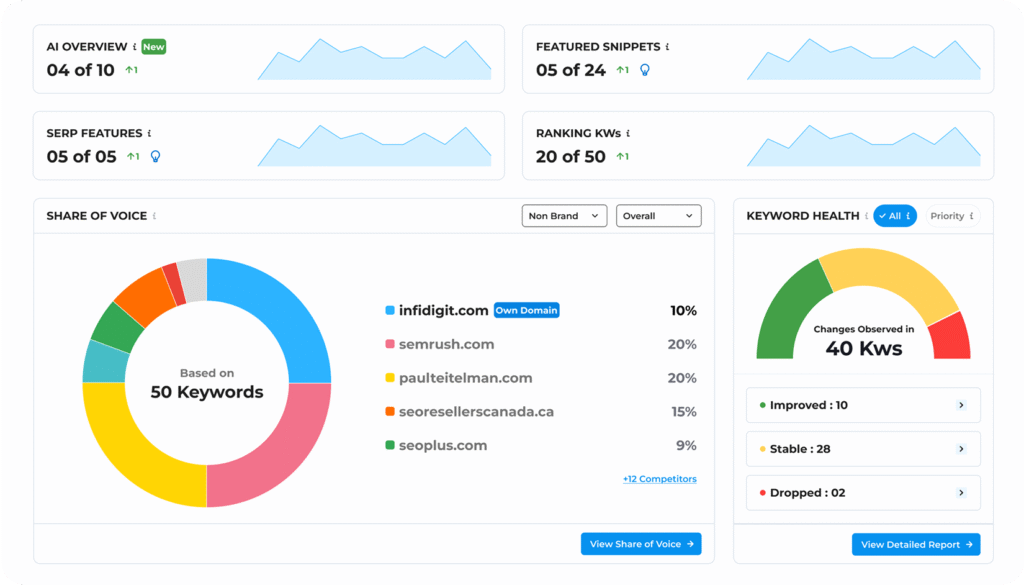Open the Non Brand dropdown
Screen dimensions: 1024x585
tap(564, 216)
